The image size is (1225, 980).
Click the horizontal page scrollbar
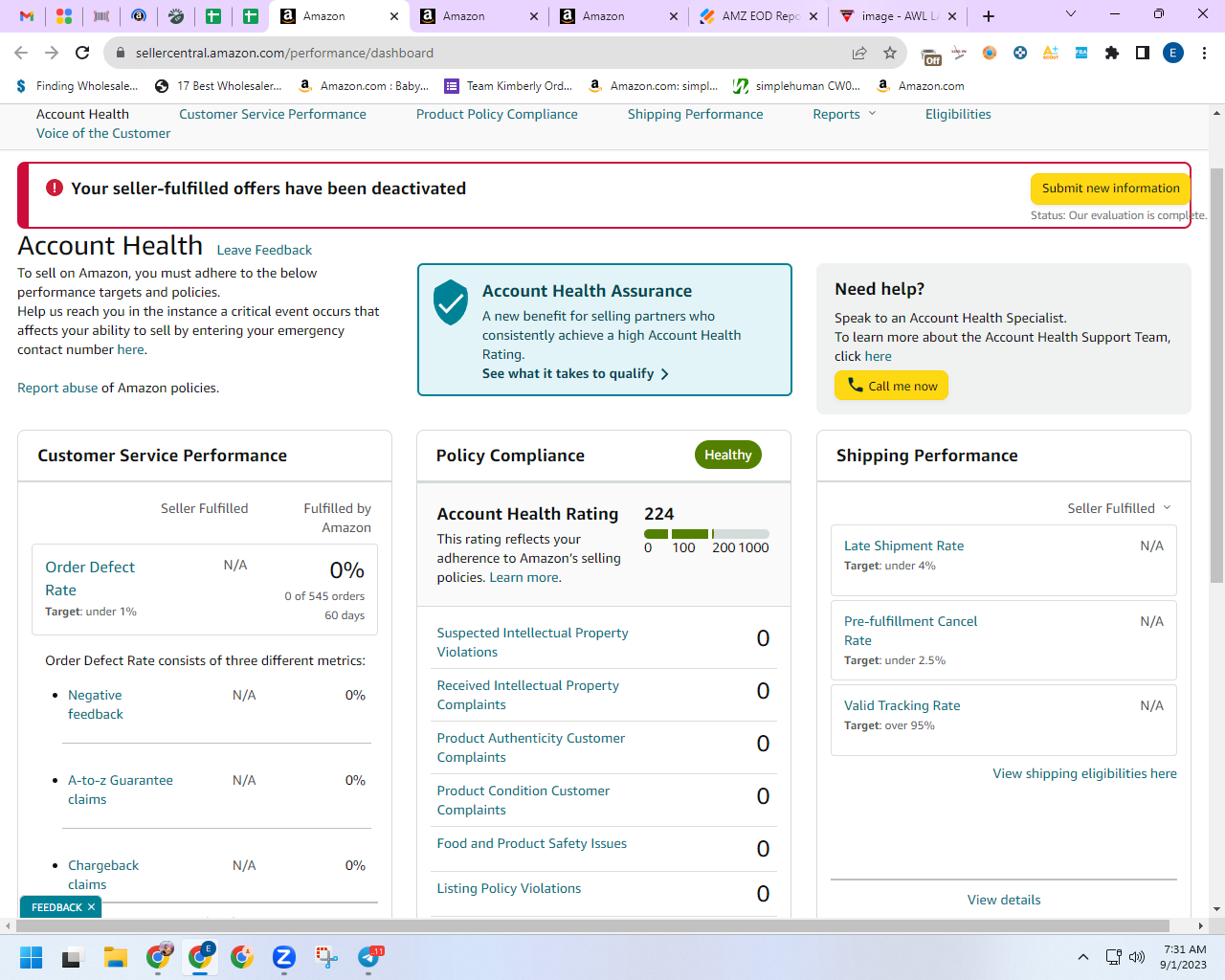tap(593, 925)
